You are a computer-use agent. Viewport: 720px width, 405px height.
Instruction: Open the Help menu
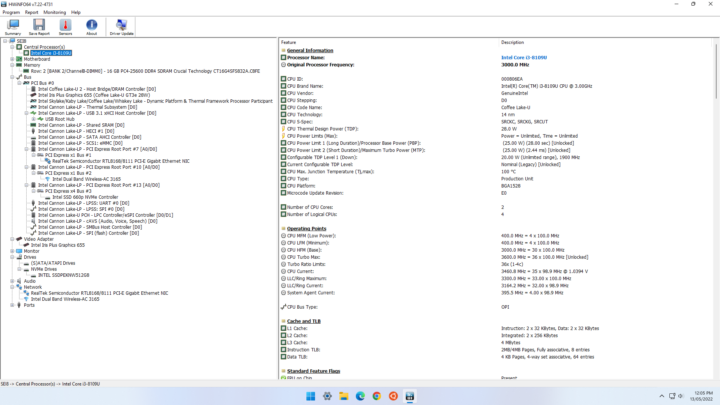[76, 12]
